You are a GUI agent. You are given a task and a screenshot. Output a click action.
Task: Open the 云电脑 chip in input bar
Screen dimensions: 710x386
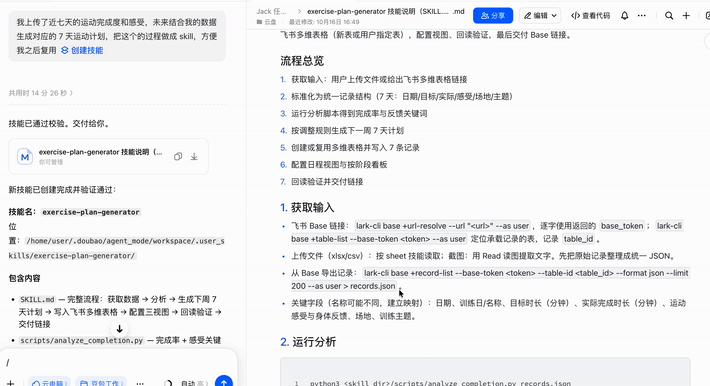click(49, 383)
